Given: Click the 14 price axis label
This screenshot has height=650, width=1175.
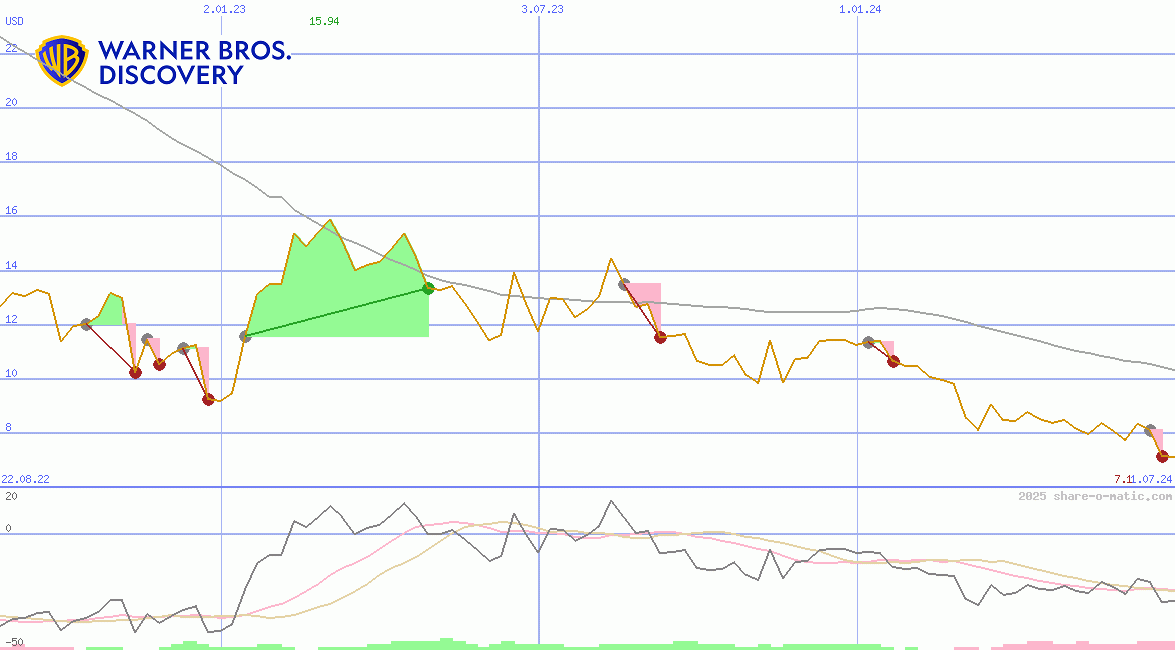Looking at the screenshot, I should [x=11, y=265].
